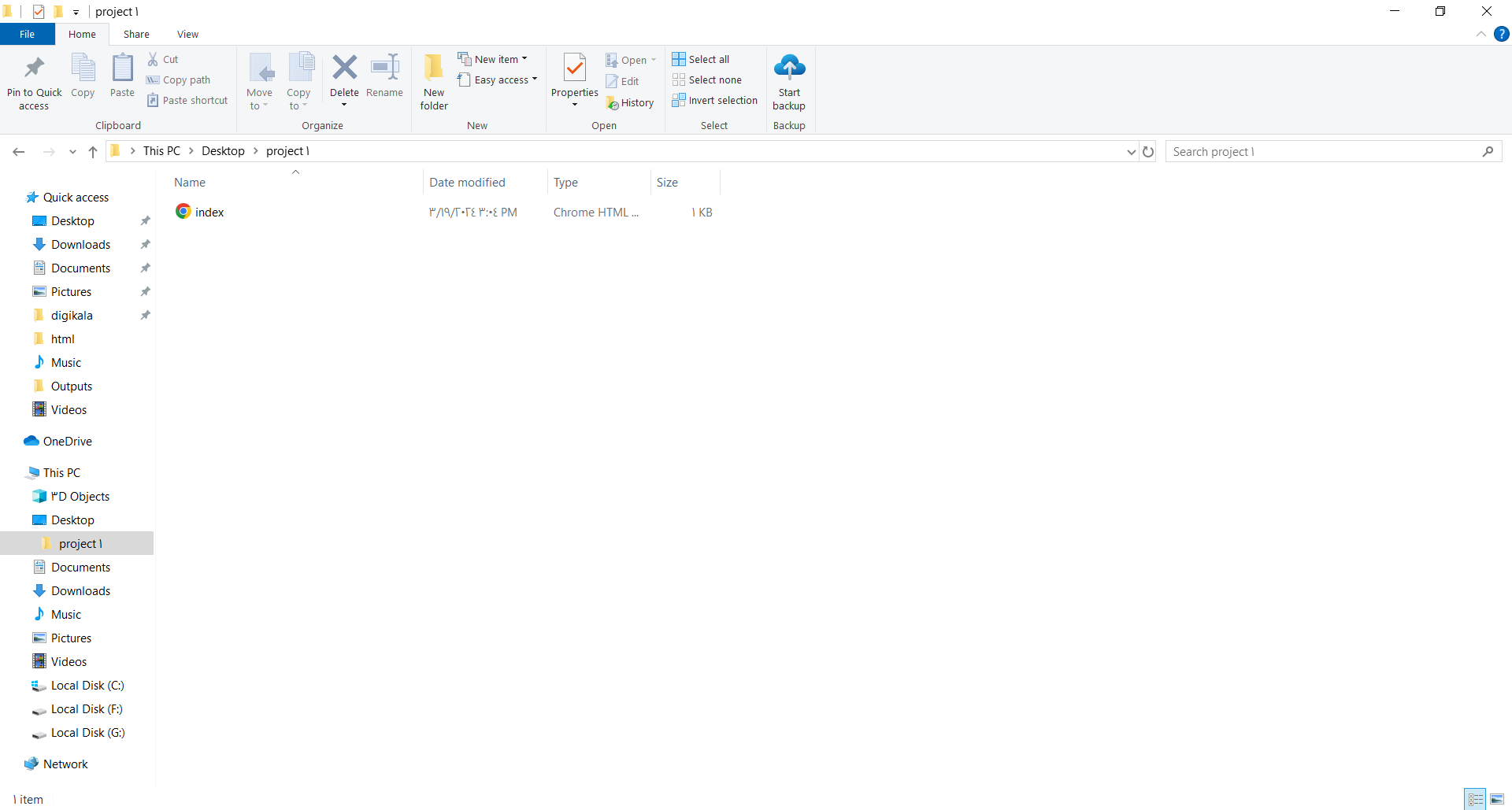Open the address bar history dropdown

(x=1132, y=152)
